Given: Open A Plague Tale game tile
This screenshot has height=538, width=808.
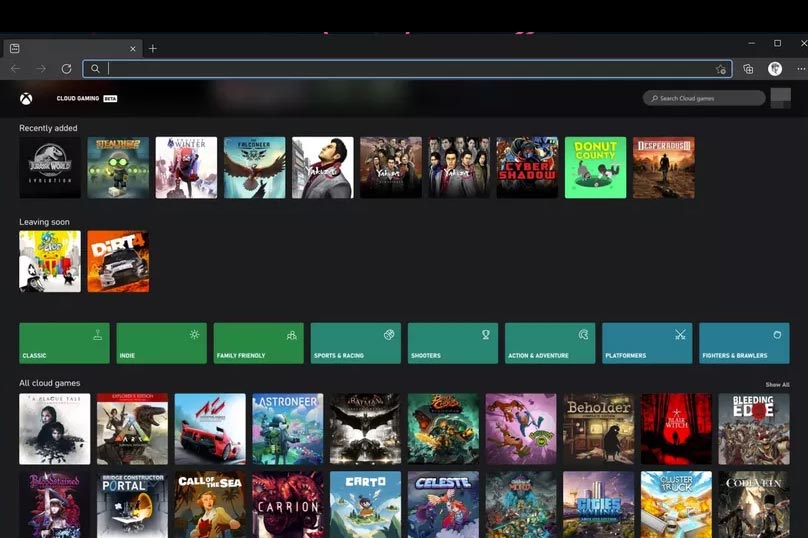Looking at the screenshot, I should tap(55, 429).
